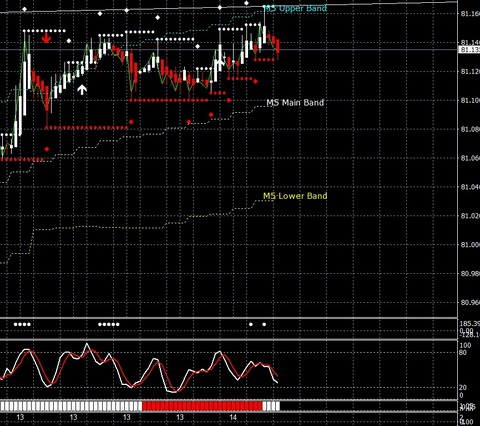Click the 81.08 price axis value
Screen dimensions: 480x426
point(470,129)
